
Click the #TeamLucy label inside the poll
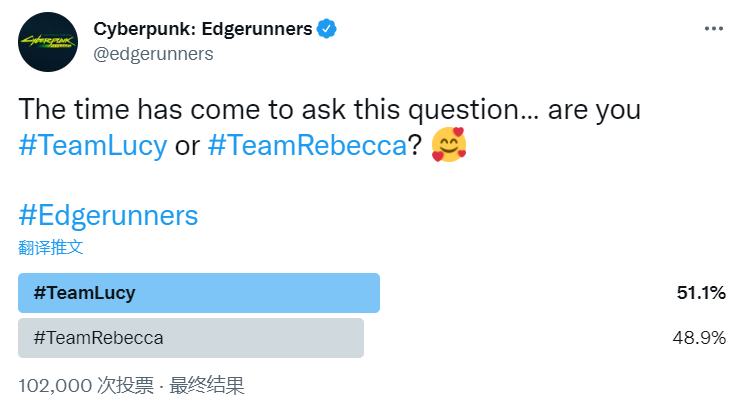click(x=84, y=293)
